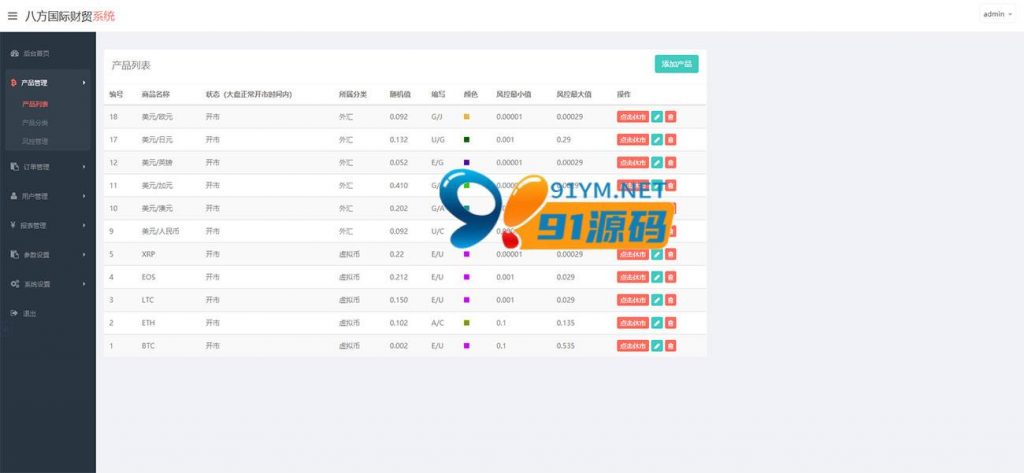Click the olive swatch in ETH row
1024x473 pixels.
pyautogui.click(x=466, y=323)
